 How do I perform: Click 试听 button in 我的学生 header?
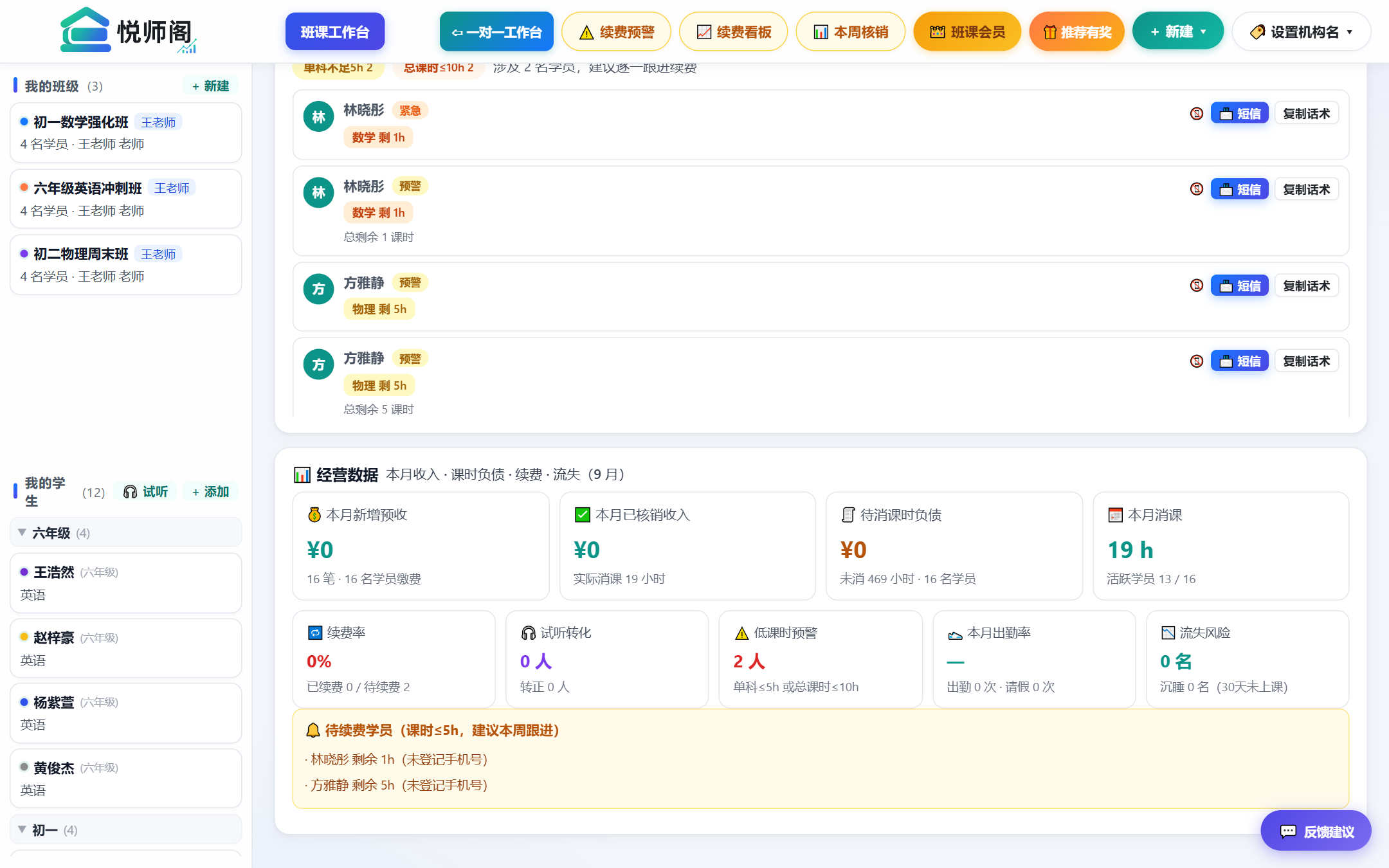click(145, 492)
